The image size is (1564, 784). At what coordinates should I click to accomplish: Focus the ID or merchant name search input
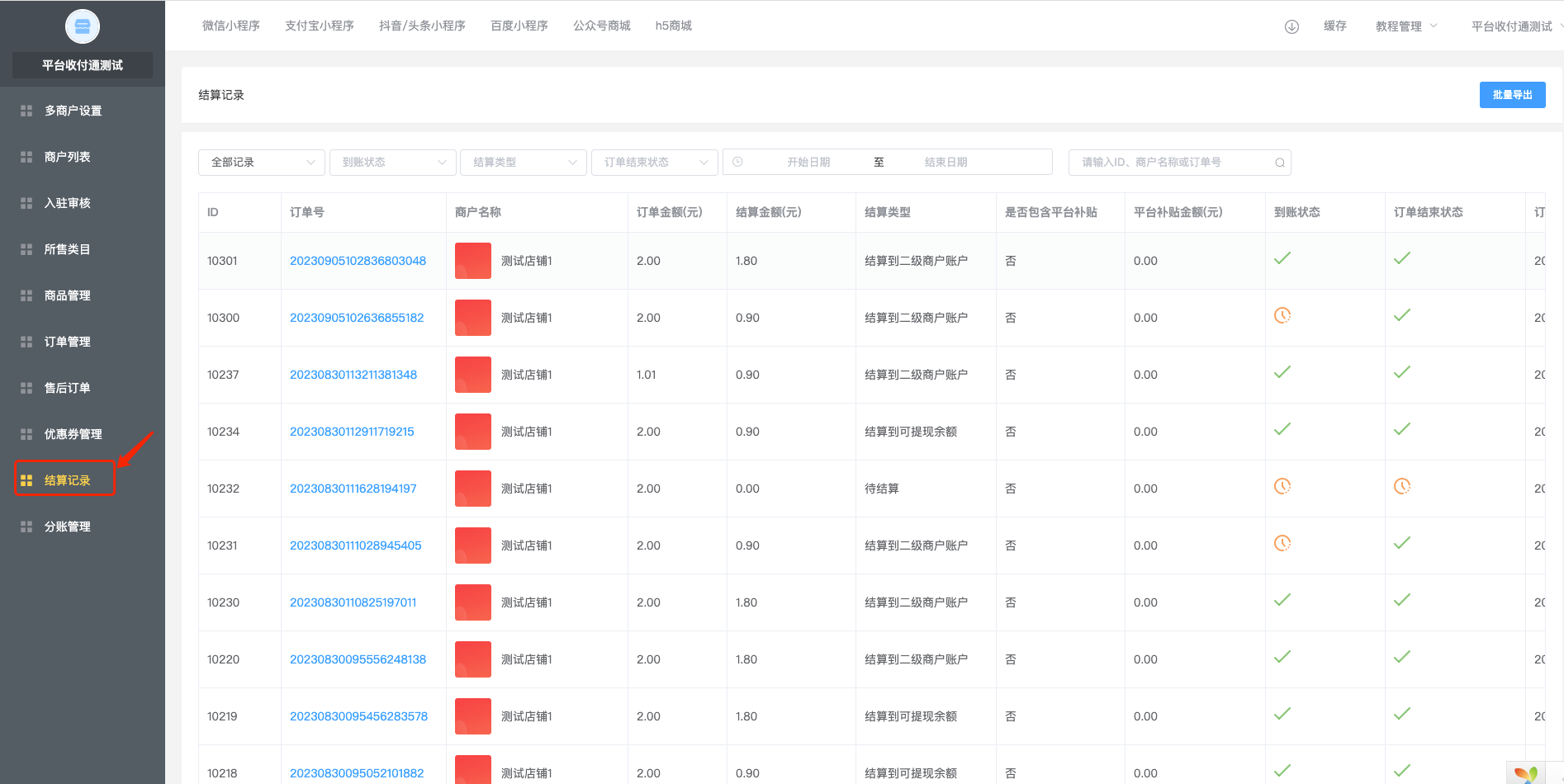(1173, 163)
